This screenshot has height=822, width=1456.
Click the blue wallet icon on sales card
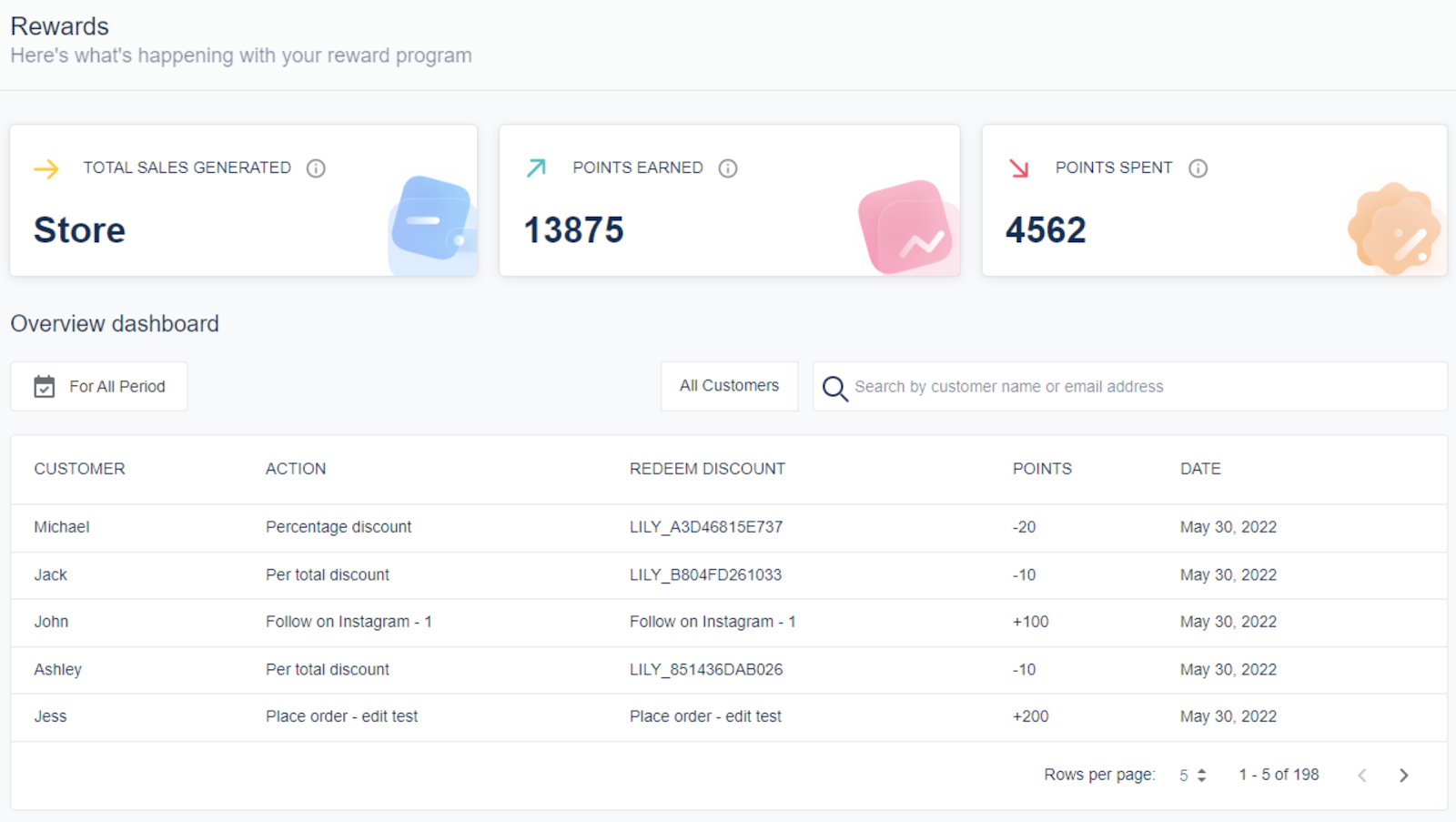tap(432, 219)
